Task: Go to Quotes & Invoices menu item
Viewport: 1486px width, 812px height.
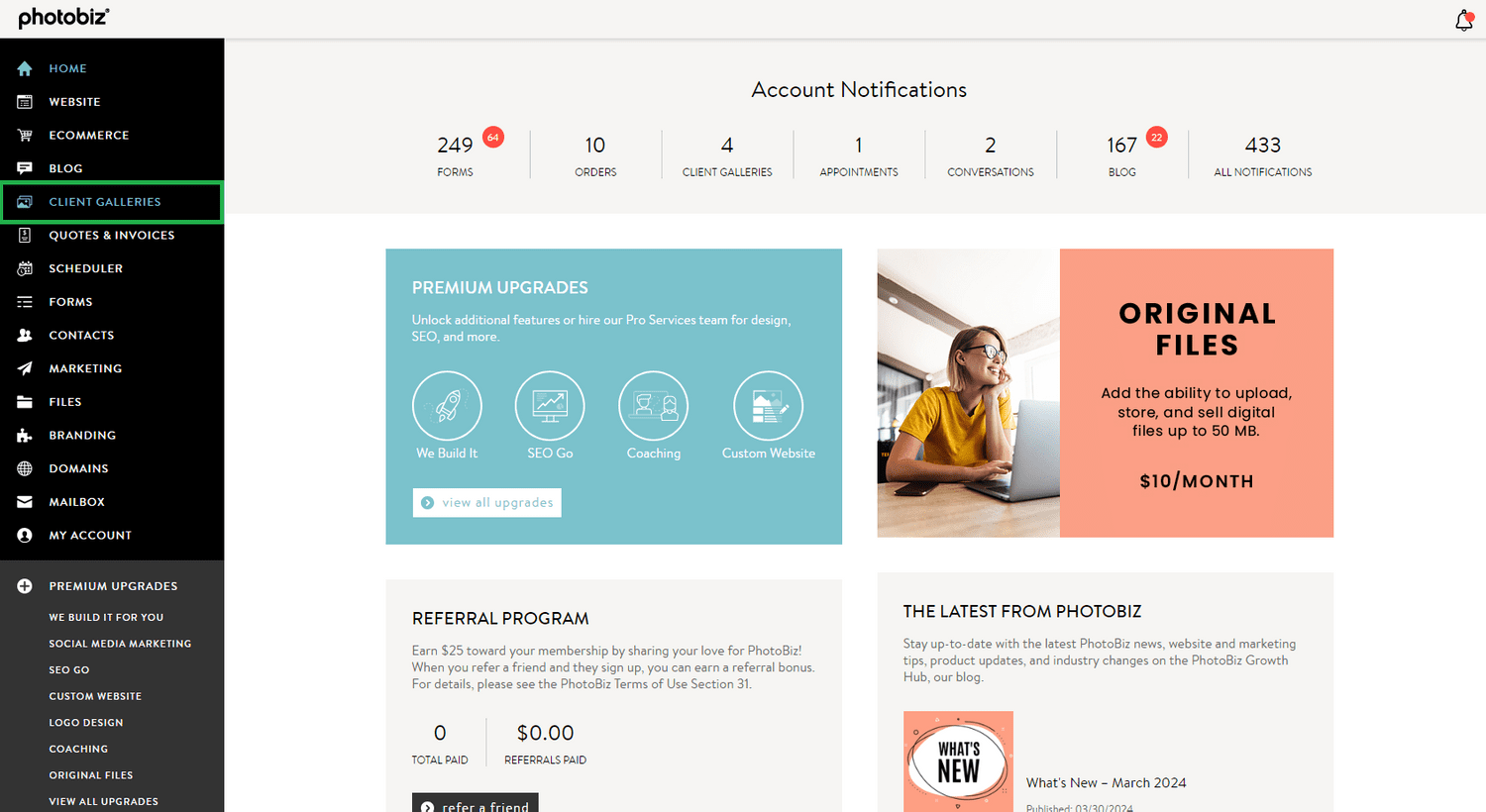Action: tap(111, 236)
